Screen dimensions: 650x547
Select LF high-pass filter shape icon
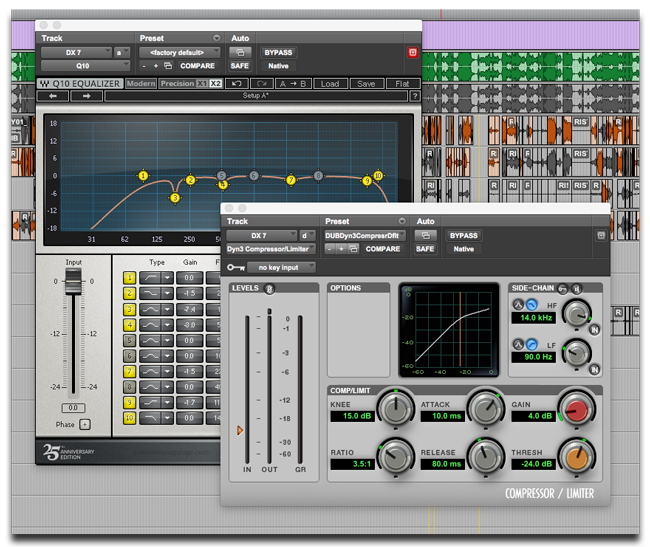tap(531, 344)
